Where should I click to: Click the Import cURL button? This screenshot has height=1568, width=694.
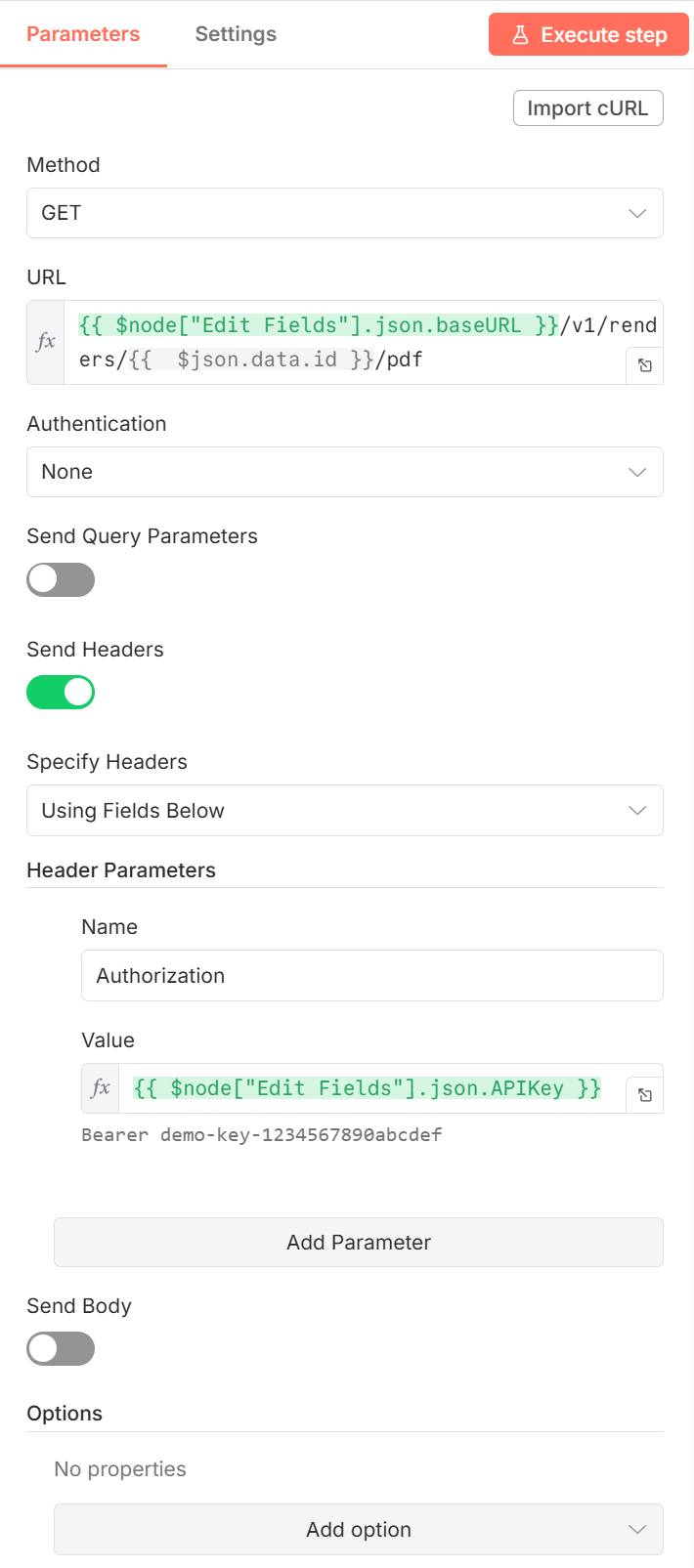(x=587, y=107)
